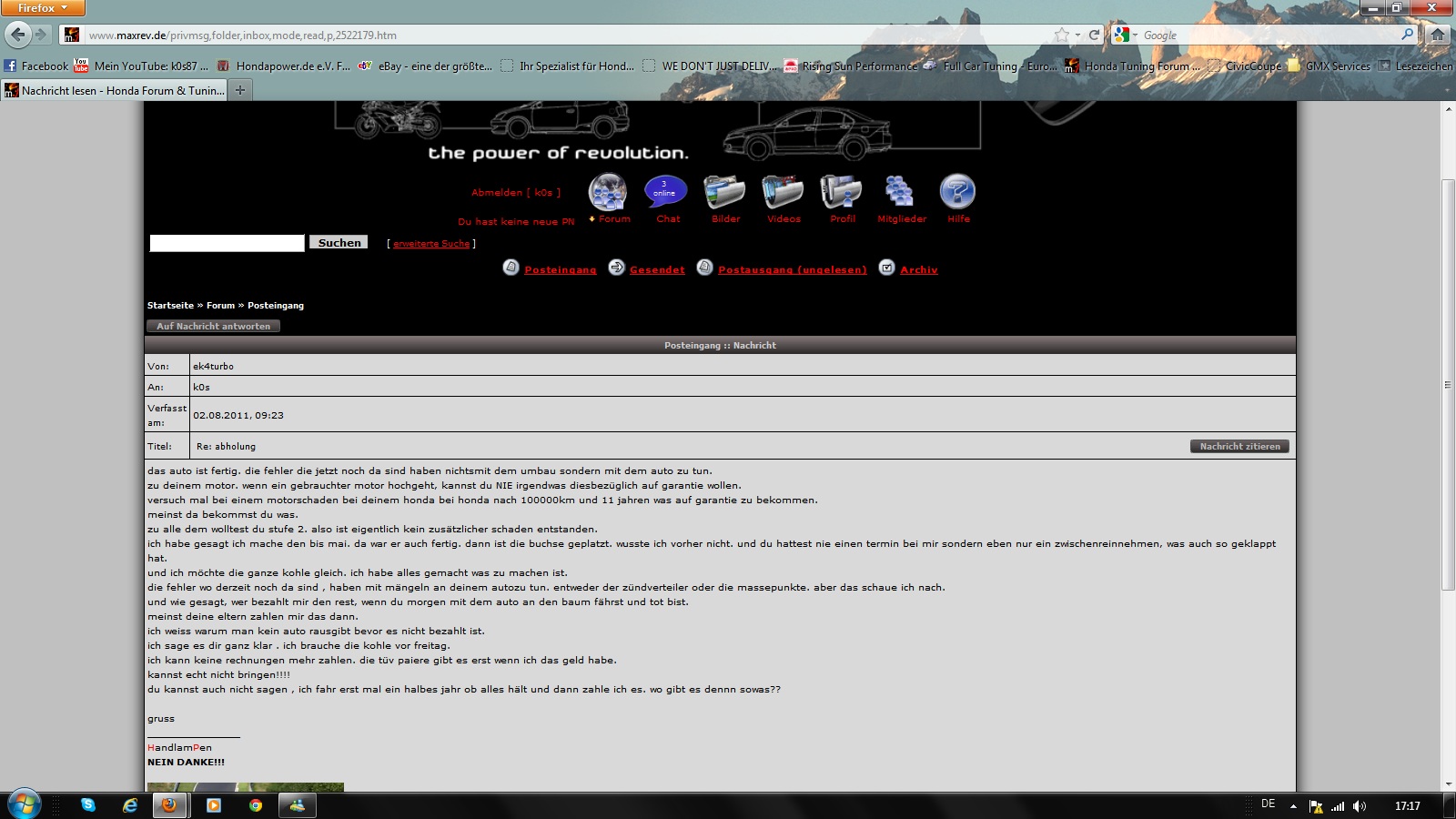Open the Mitglieder people icon
The image size is (1456, 819).
(899, 192)
